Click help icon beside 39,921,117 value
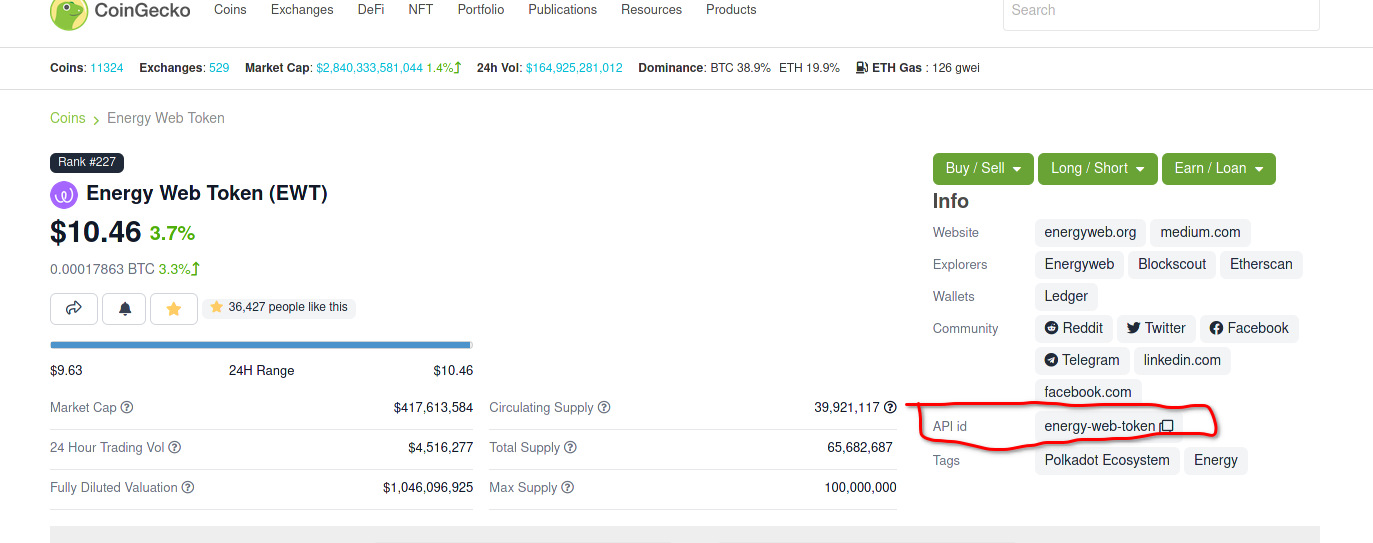The width and height of the screenshot is (1373, 543). pos(890,407)
